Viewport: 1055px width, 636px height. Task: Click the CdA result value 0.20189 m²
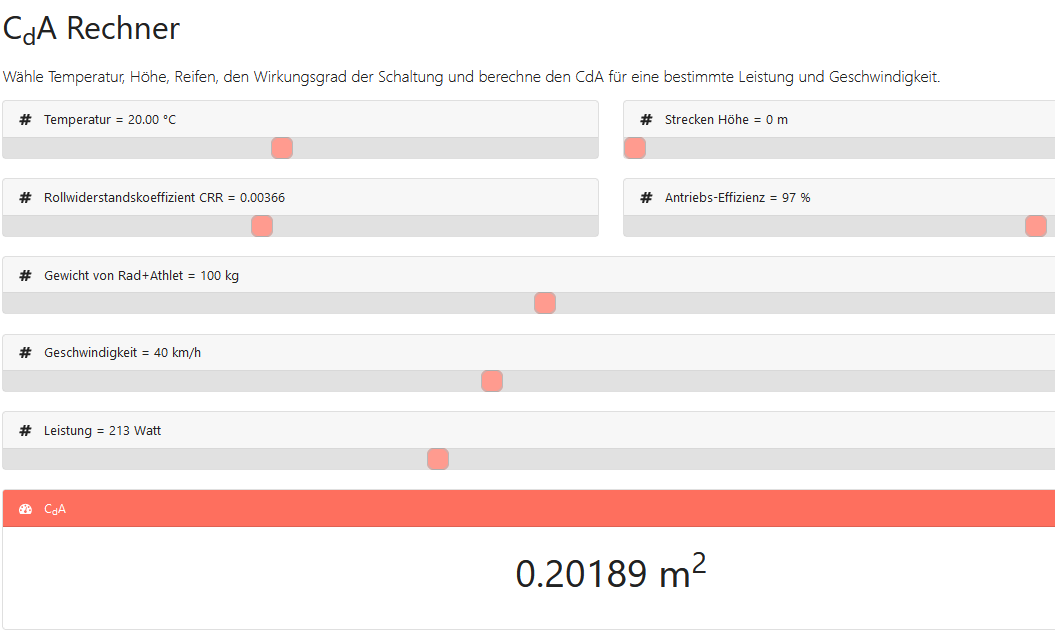pyautogui.click(x=610, y=573)
